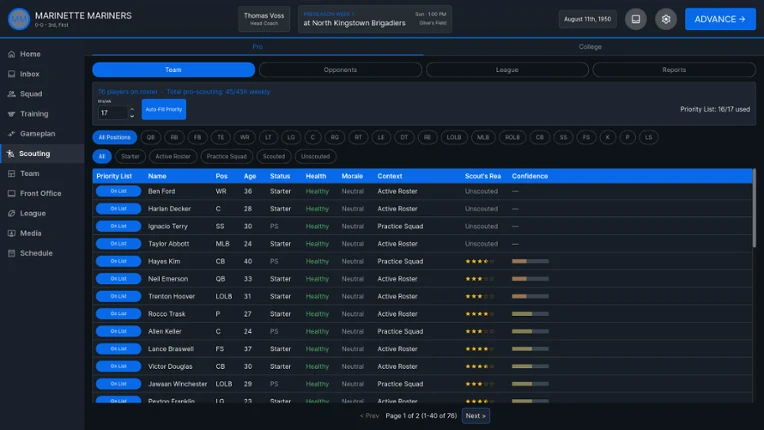Image resolution: width=764 pixels, height=430 pixels.
Task: Decrease hrs/wk stepper down arrow
Action: [132, 116]
